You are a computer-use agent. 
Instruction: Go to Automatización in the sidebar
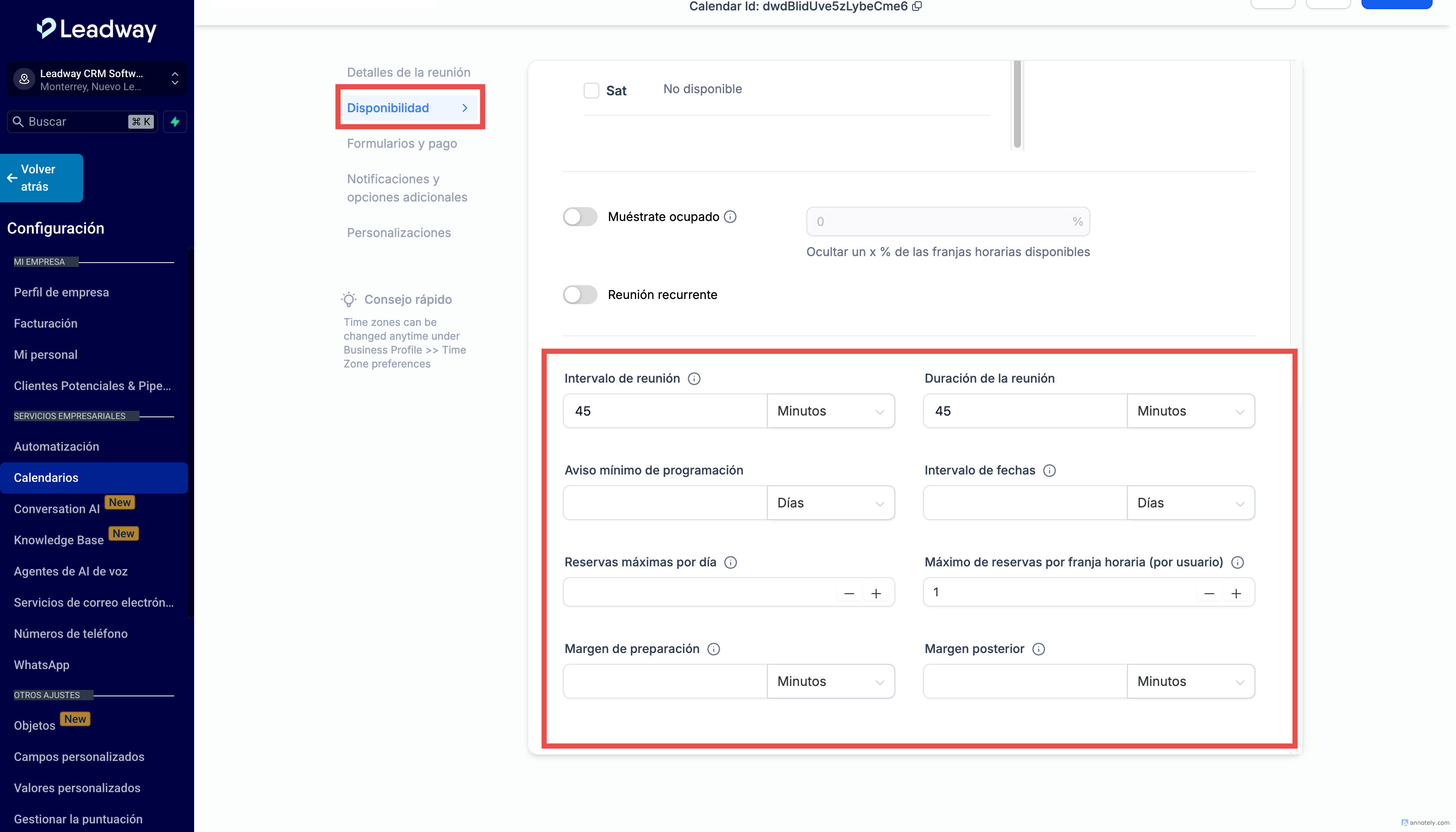(x=56, y=446)
